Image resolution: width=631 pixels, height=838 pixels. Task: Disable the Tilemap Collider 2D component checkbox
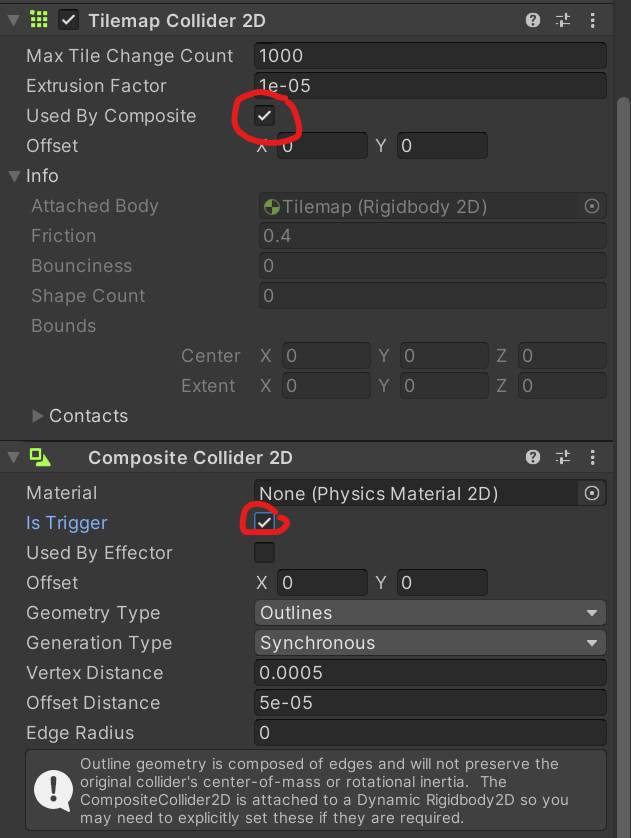coord(68,20)
